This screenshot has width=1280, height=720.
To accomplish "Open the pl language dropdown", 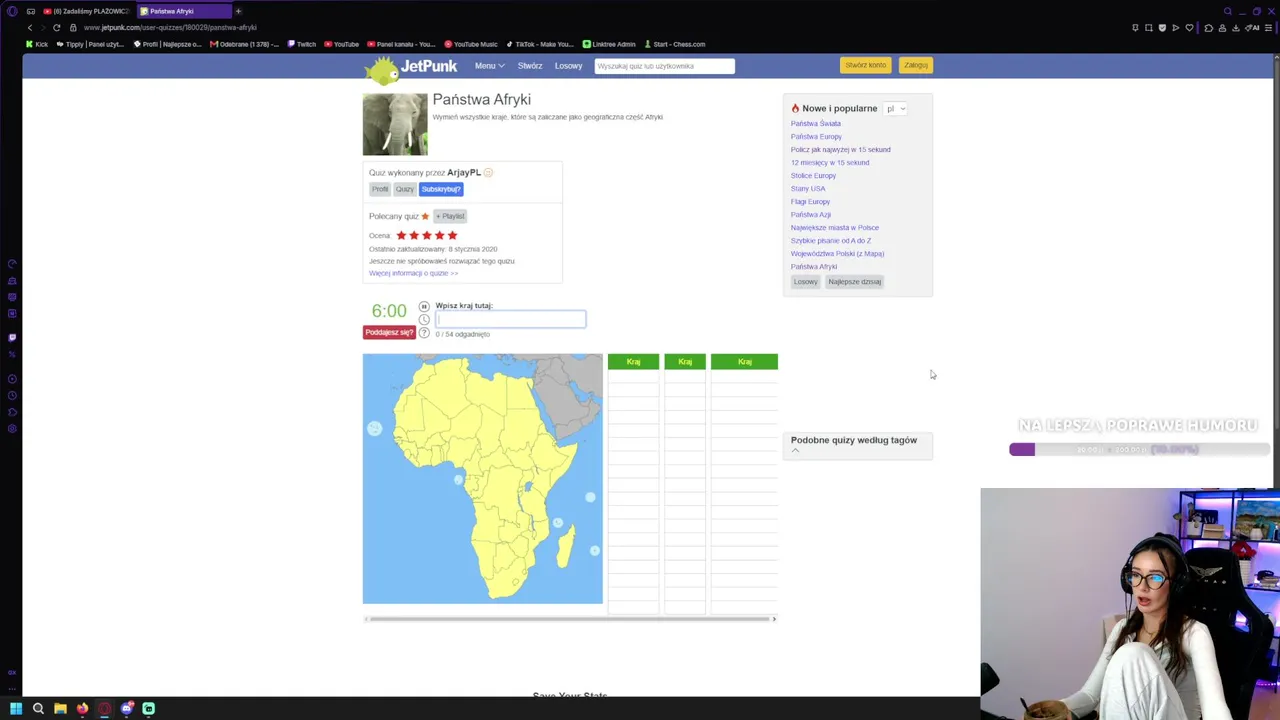I will (x=895, y=109).
